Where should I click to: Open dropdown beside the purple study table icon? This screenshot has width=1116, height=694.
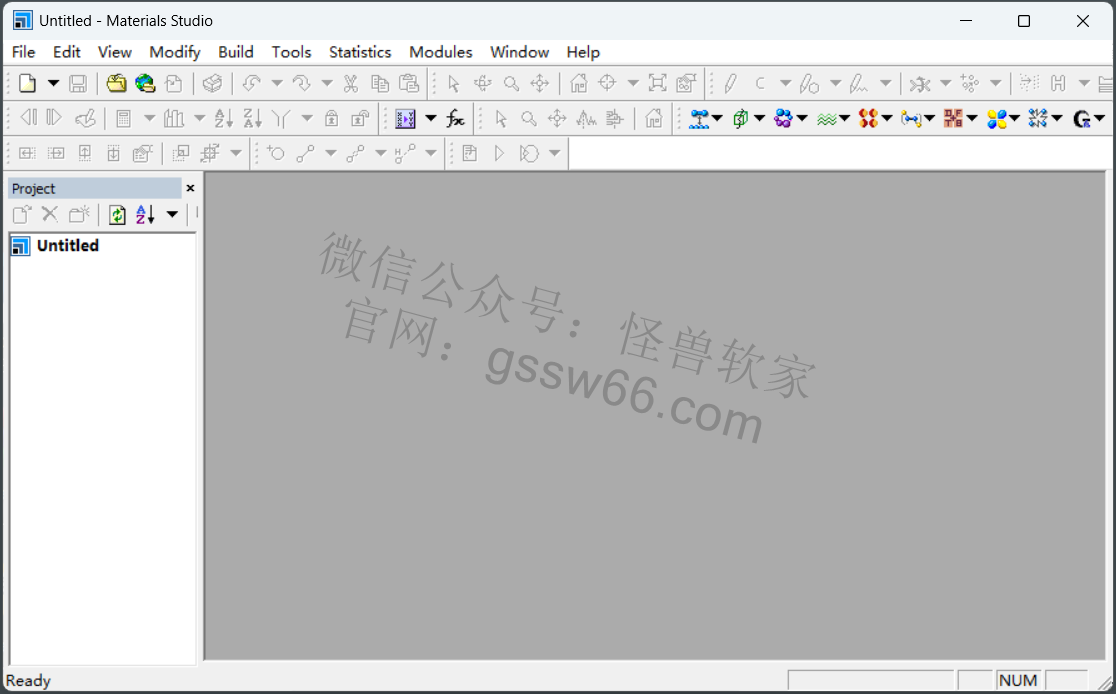coord(431,118)
